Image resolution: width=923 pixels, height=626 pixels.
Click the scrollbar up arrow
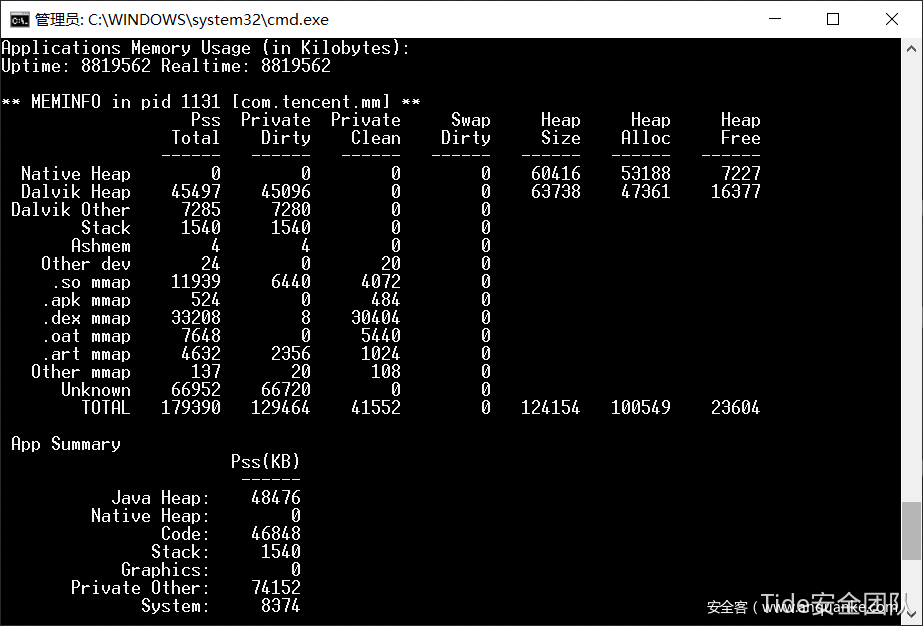pyautogui.click(x=911, y=49)
